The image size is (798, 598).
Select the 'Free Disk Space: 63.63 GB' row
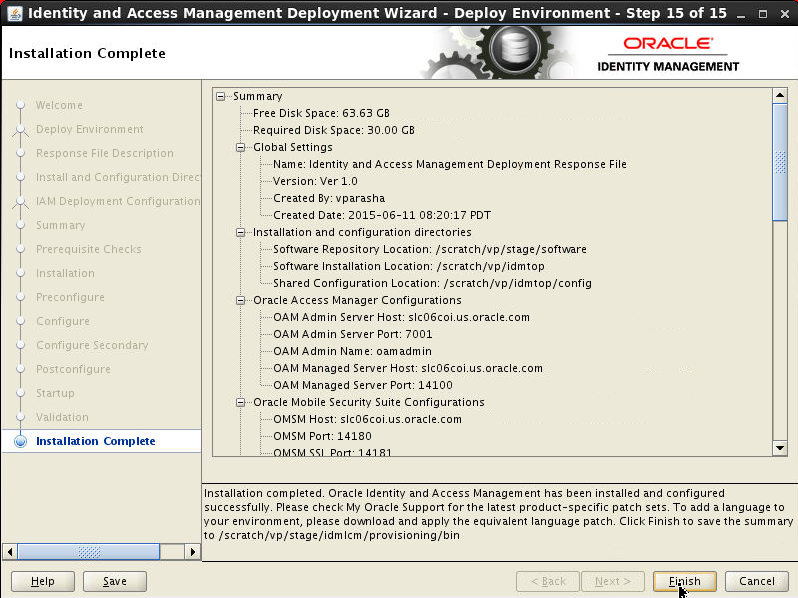(321, 113)
